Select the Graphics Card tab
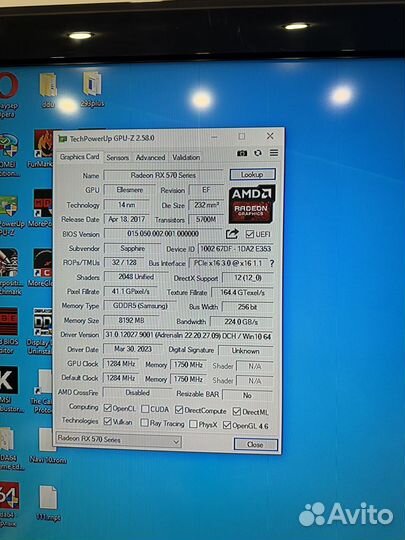The image size is (405, 540). point(79,157)
